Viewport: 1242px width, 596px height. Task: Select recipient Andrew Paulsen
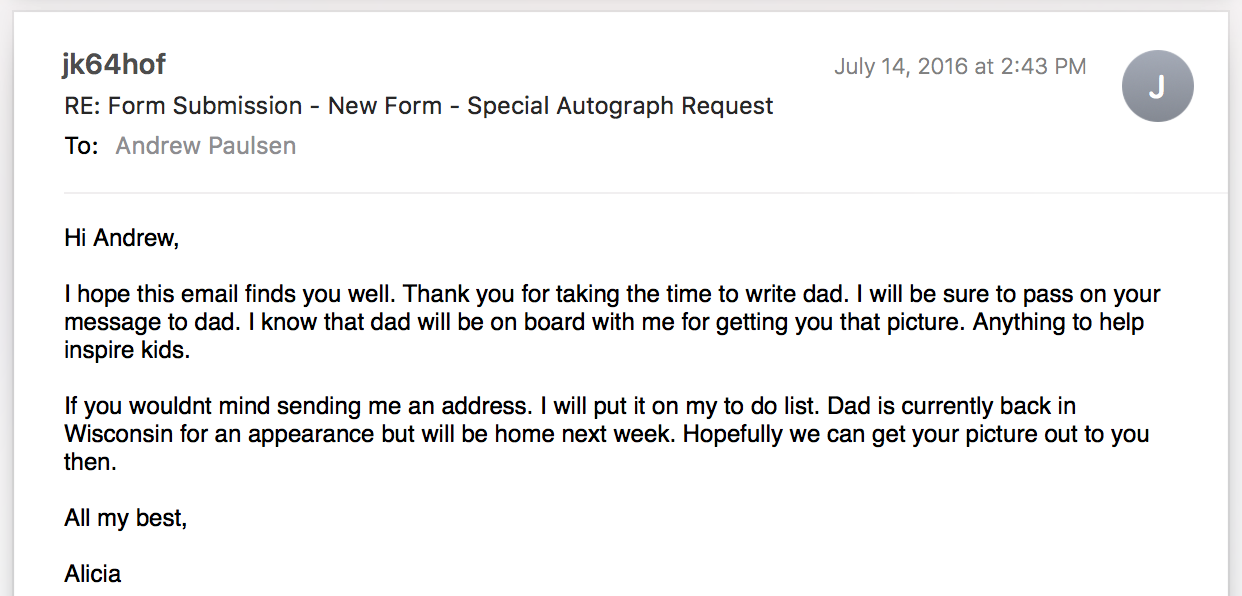[206, 146]
